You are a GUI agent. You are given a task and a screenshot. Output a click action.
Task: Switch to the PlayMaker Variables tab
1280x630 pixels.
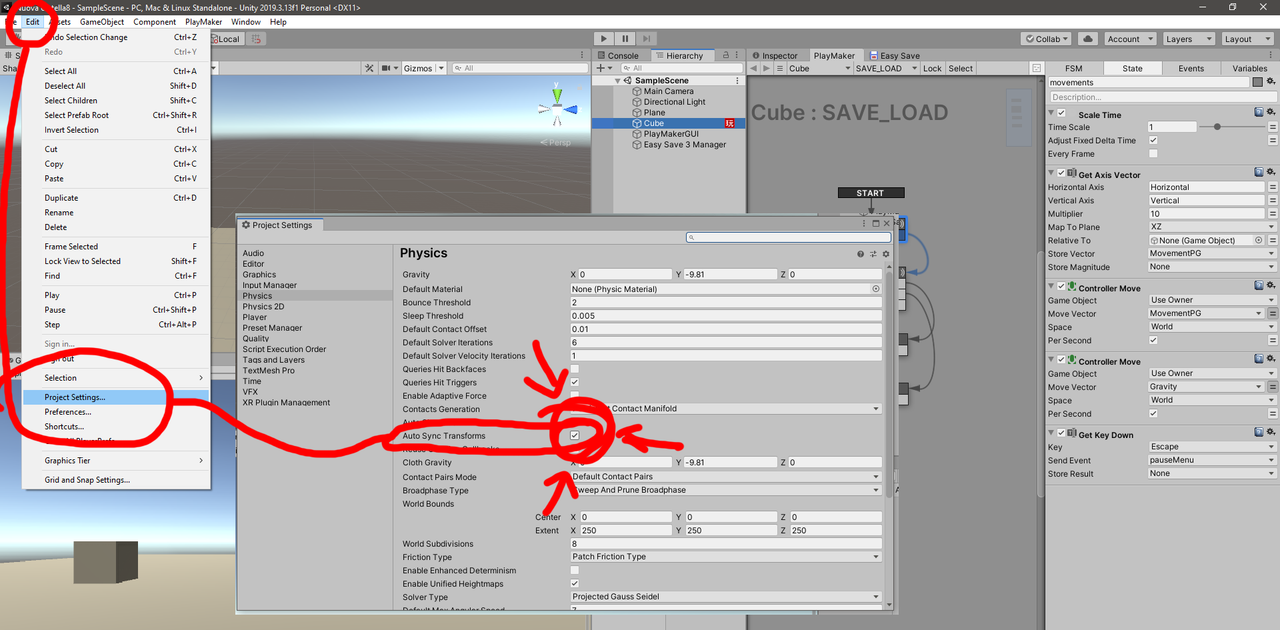tap(1249, 69)
